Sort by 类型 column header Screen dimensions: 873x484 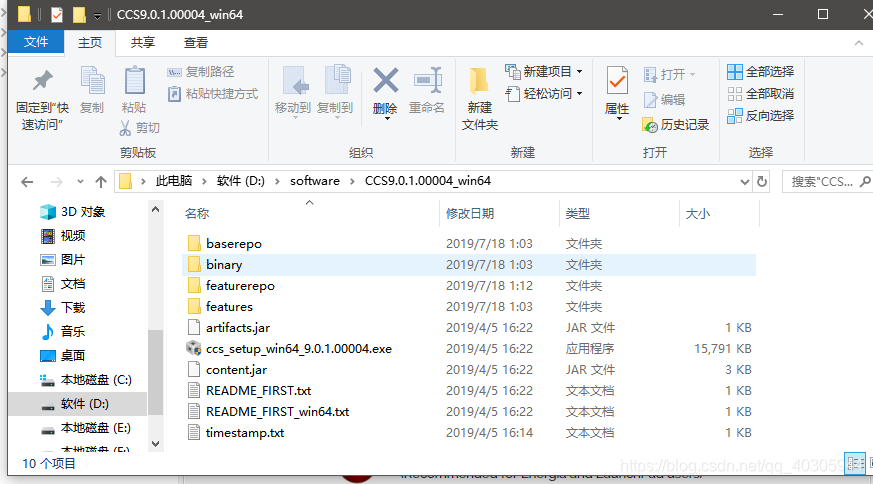pos(619,213)
